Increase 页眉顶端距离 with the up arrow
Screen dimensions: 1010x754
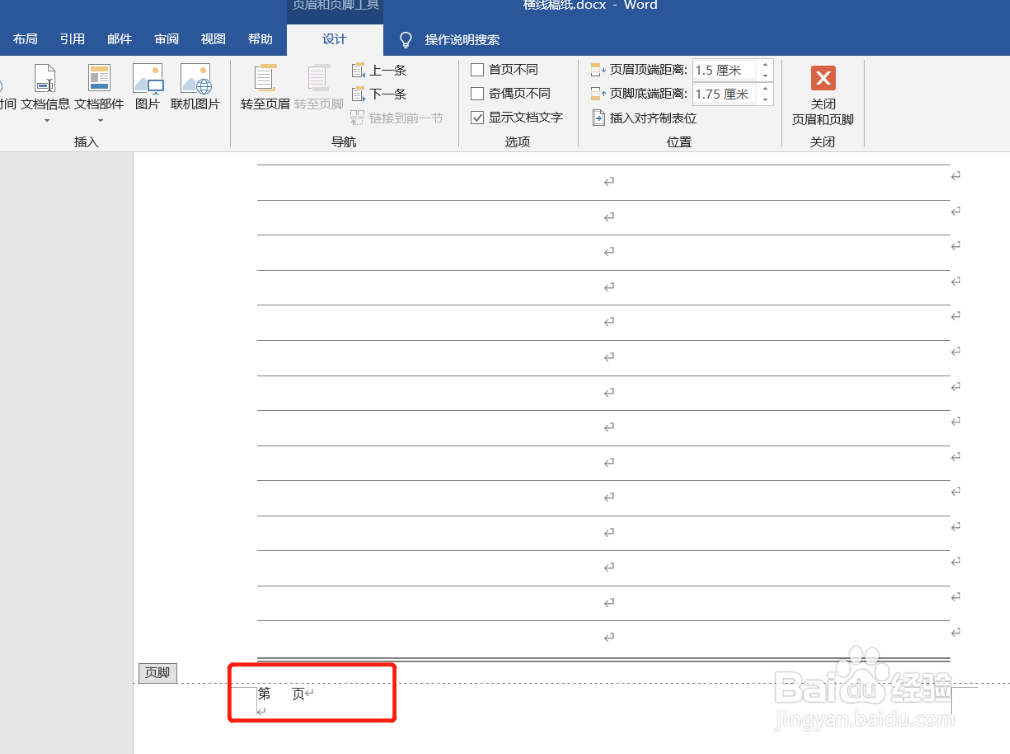(x=765, y=64)
